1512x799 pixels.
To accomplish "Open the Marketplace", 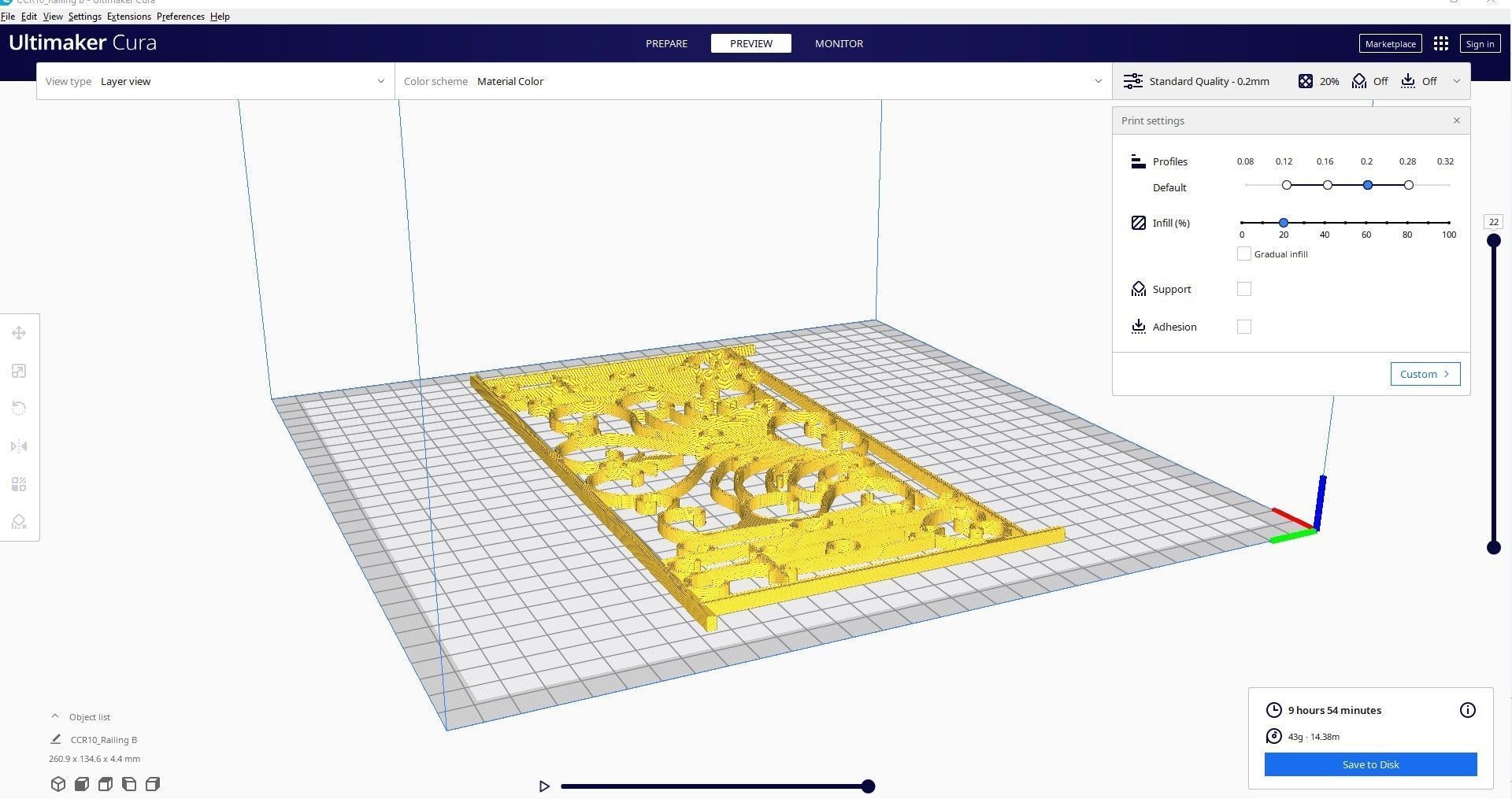I will point(1390,44).
